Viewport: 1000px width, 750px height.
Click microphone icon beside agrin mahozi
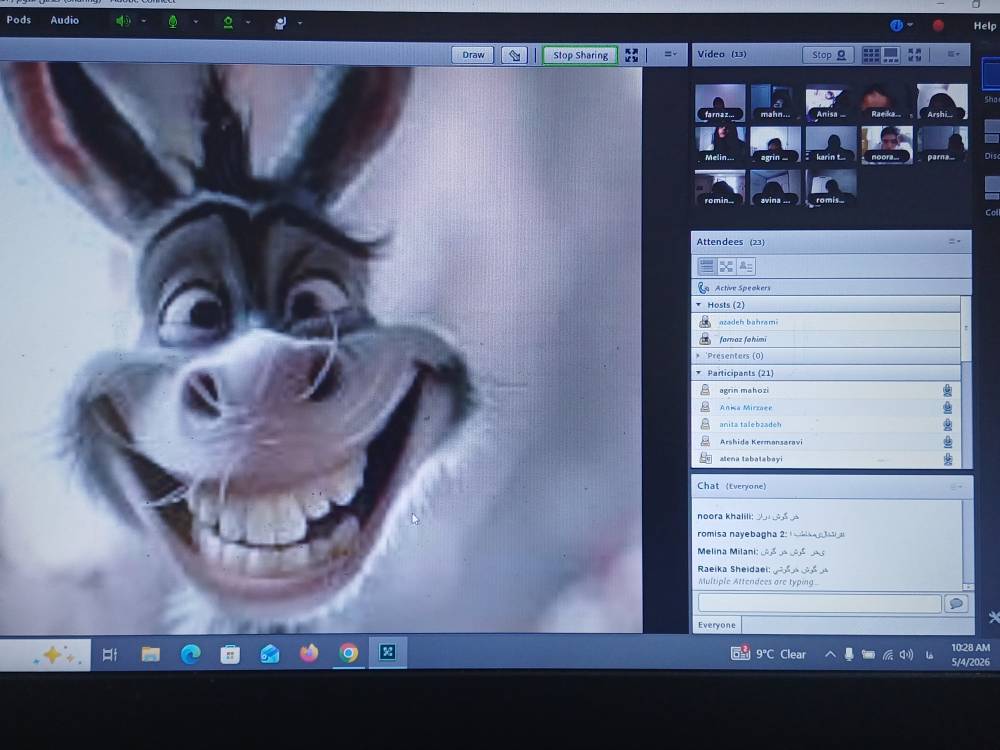point(947,390)
